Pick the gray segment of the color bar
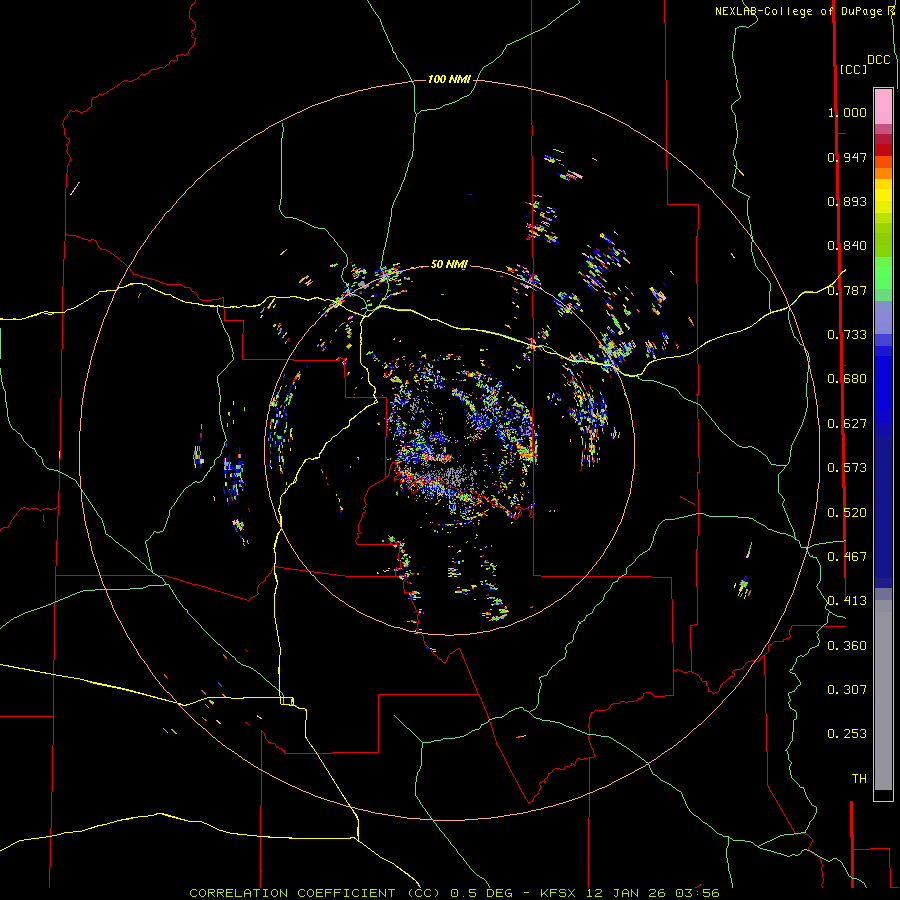This screenshot has width=900, height=900. 883,695
